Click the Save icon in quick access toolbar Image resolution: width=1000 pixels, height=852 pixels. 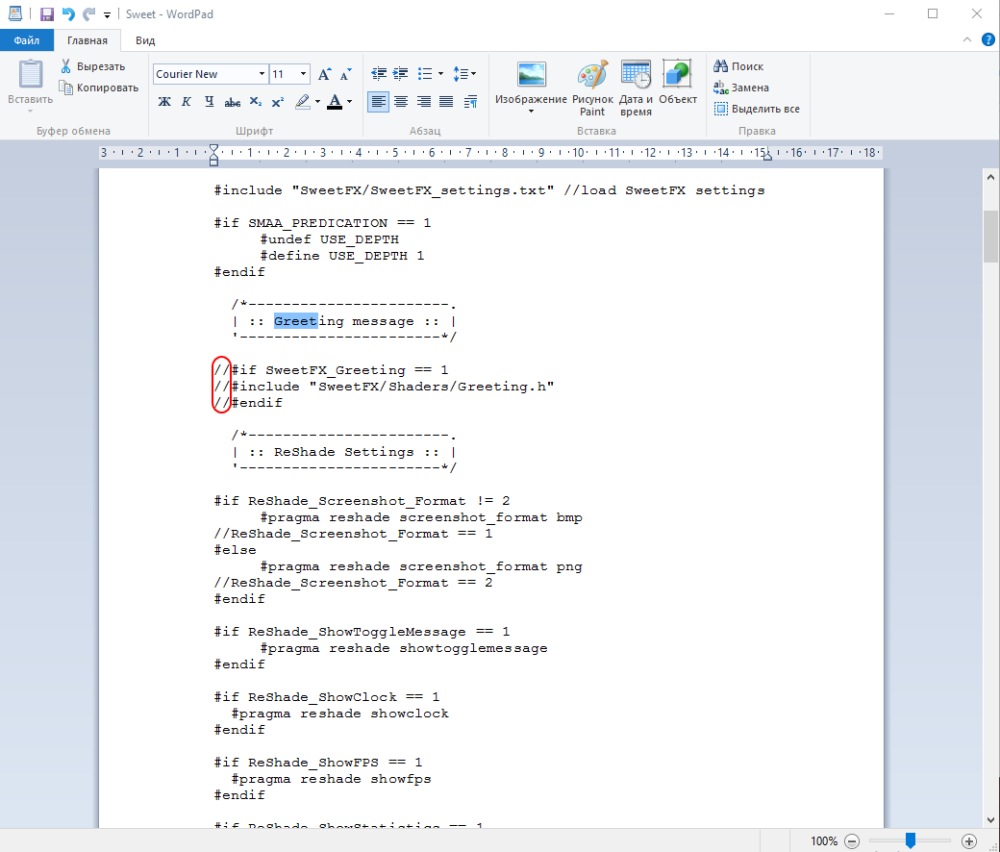[x=47, y=14]
